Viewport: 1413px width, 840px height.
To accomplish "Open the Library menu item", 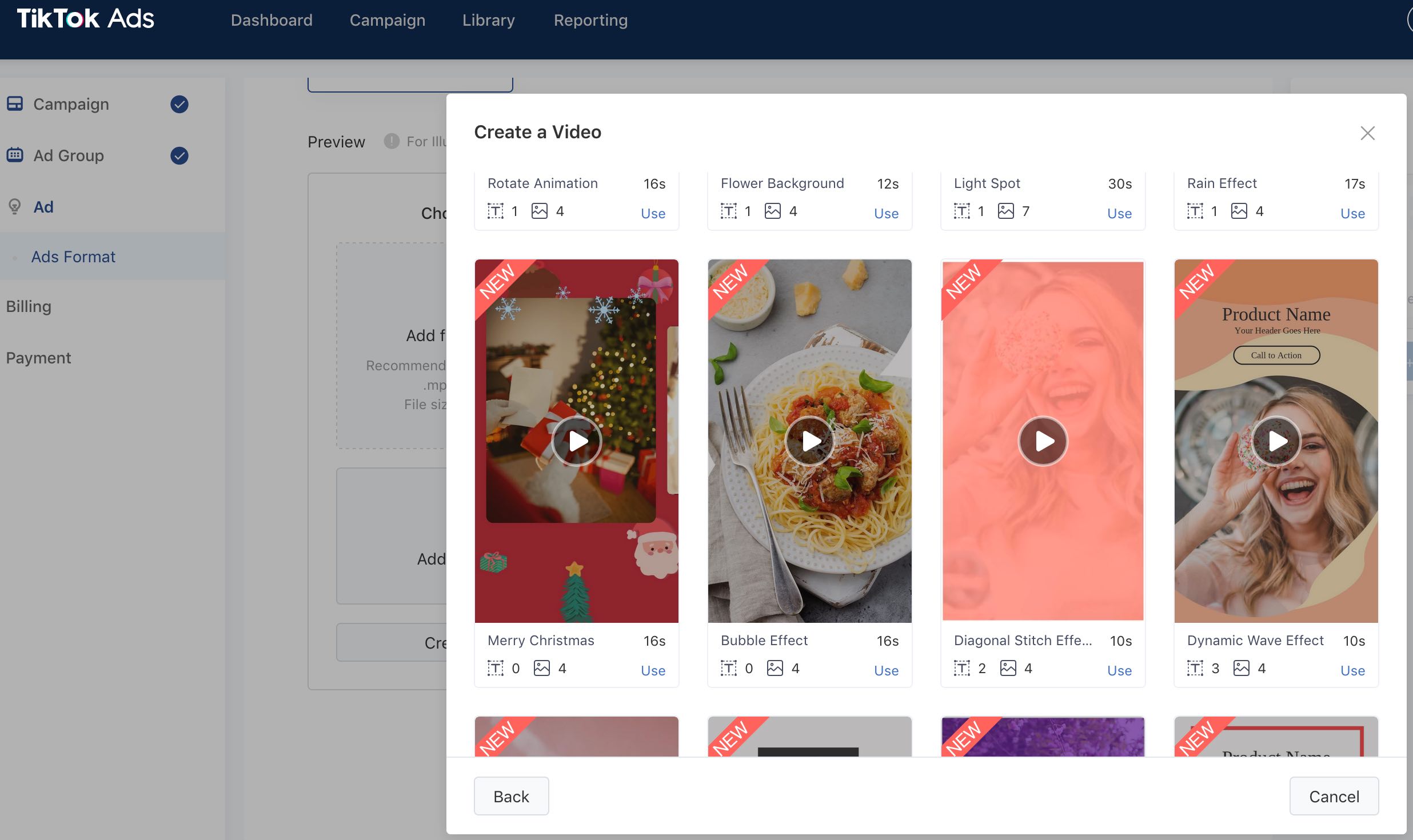I will click(489, 20).
